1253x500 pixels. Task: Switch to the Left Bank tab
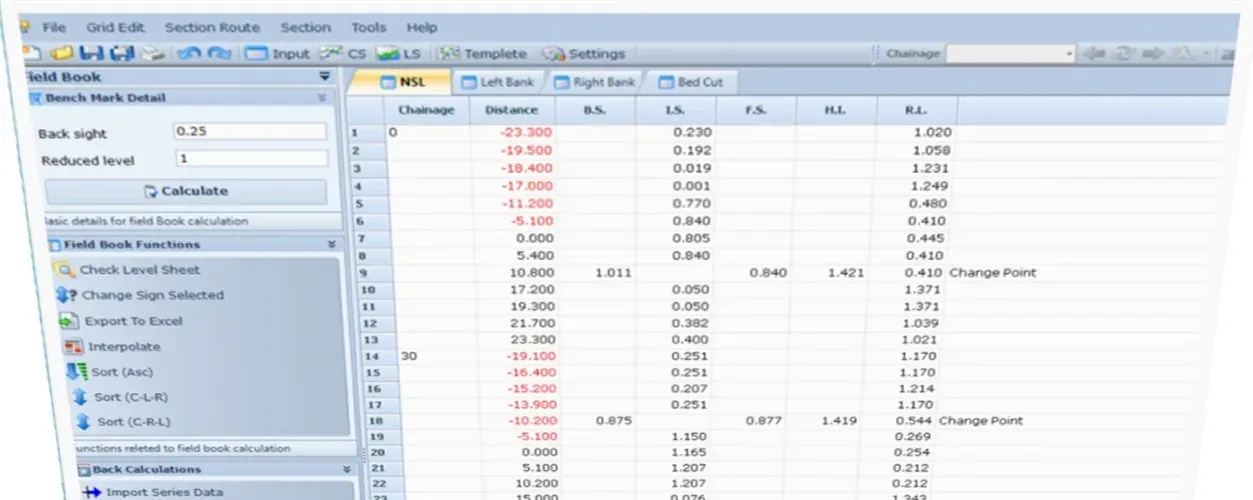point(497,82)
